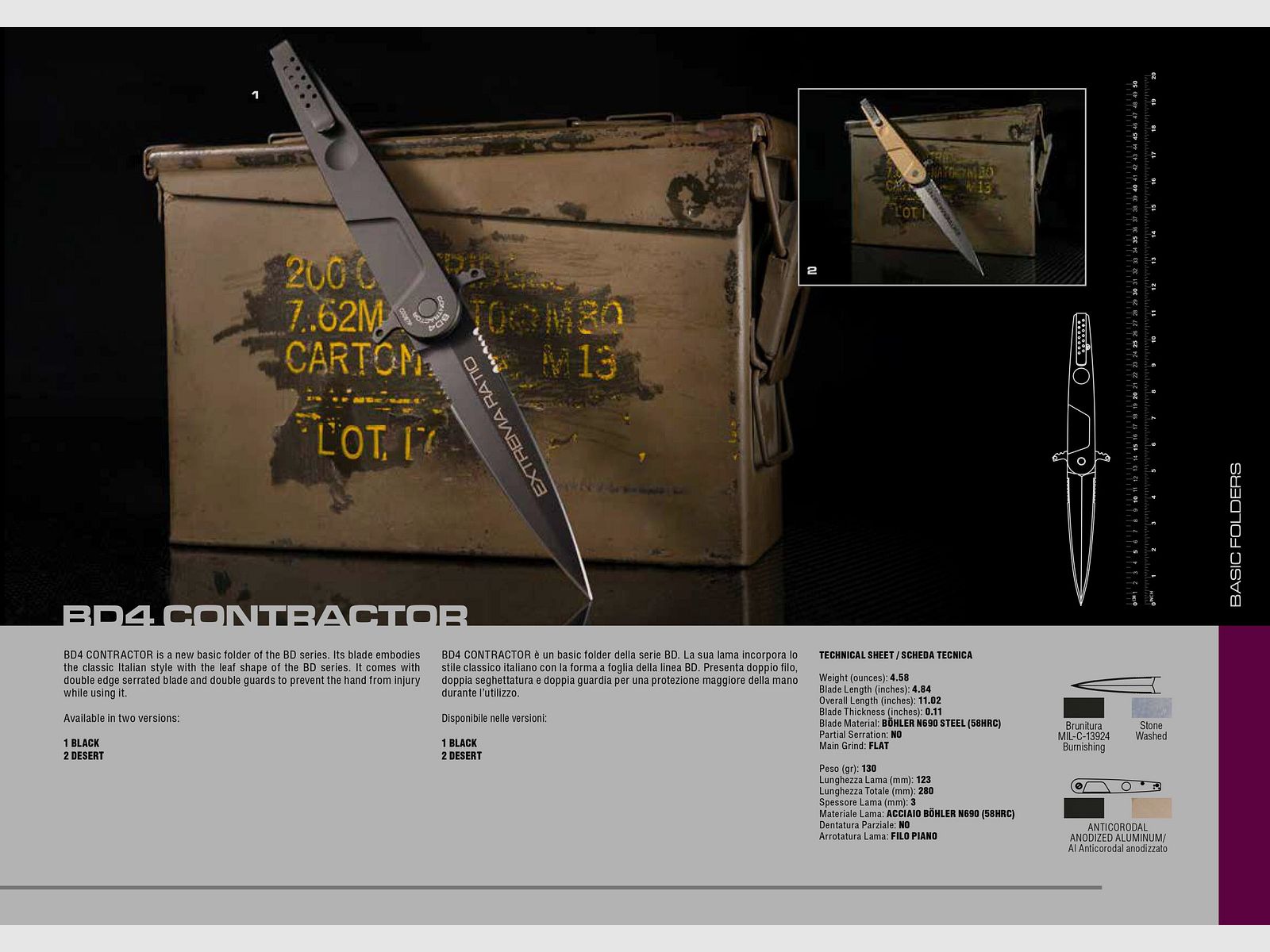Select the black Brunitura blade finish swatch

coord(1083,708)
